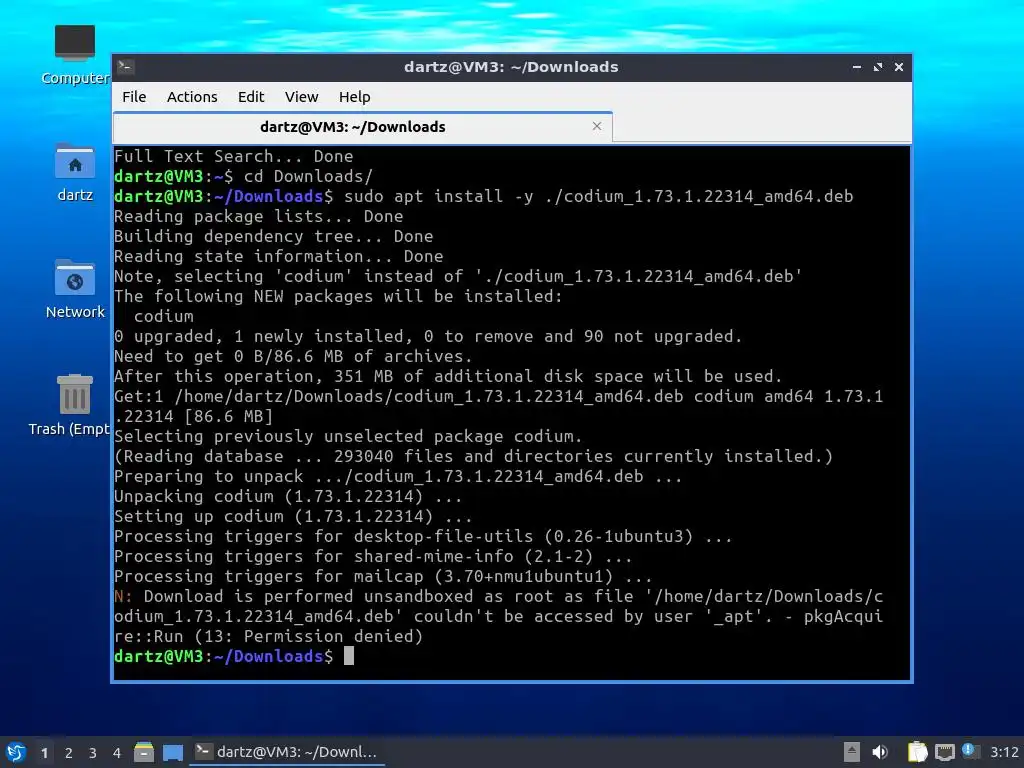Click the 'Setting up codium' line
The width and height of the screenshot is (1024, 768).
(x=293, y=517)
